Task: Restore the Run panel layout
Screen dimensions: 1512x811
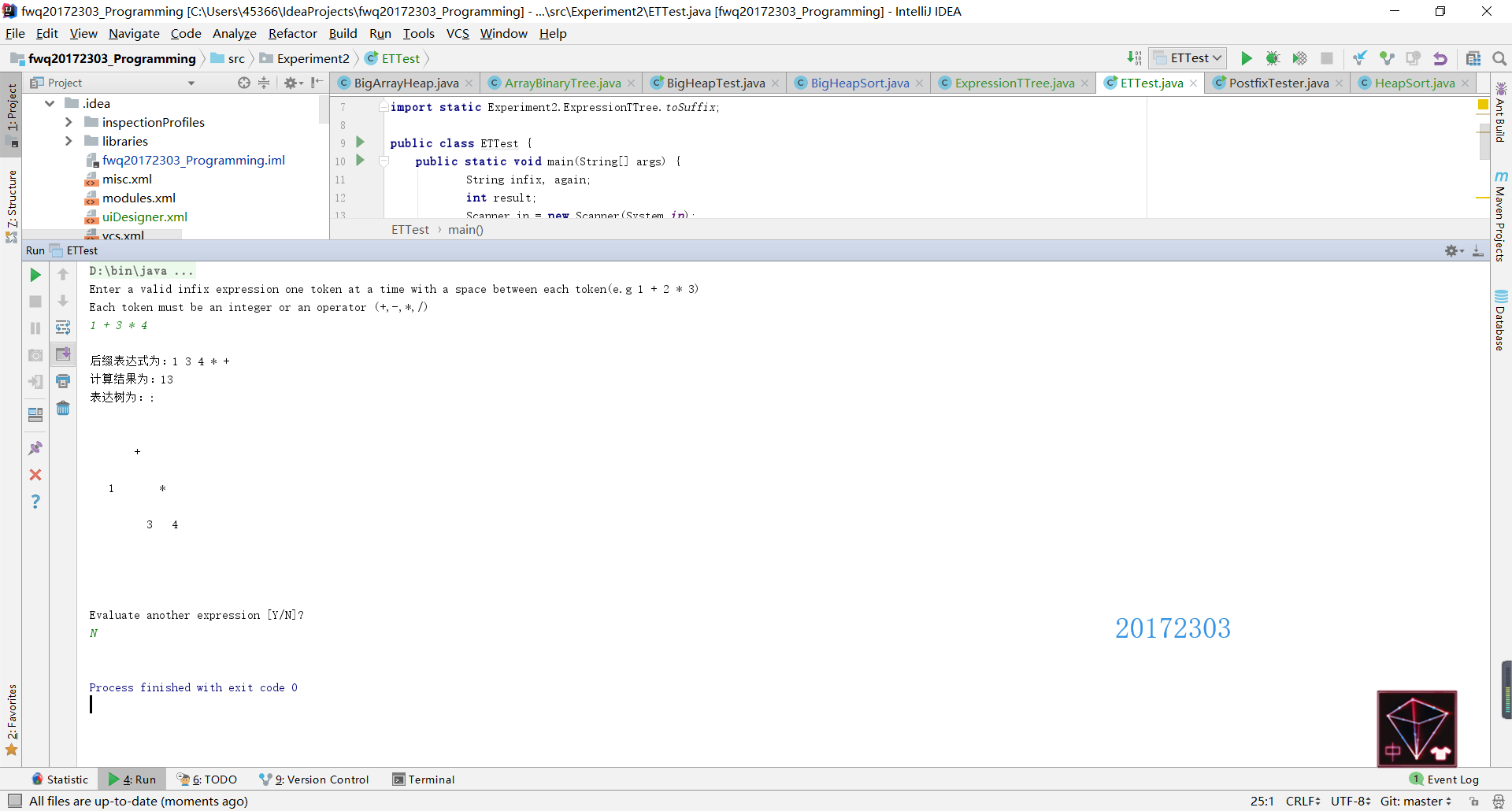Action: click(35, 415)
